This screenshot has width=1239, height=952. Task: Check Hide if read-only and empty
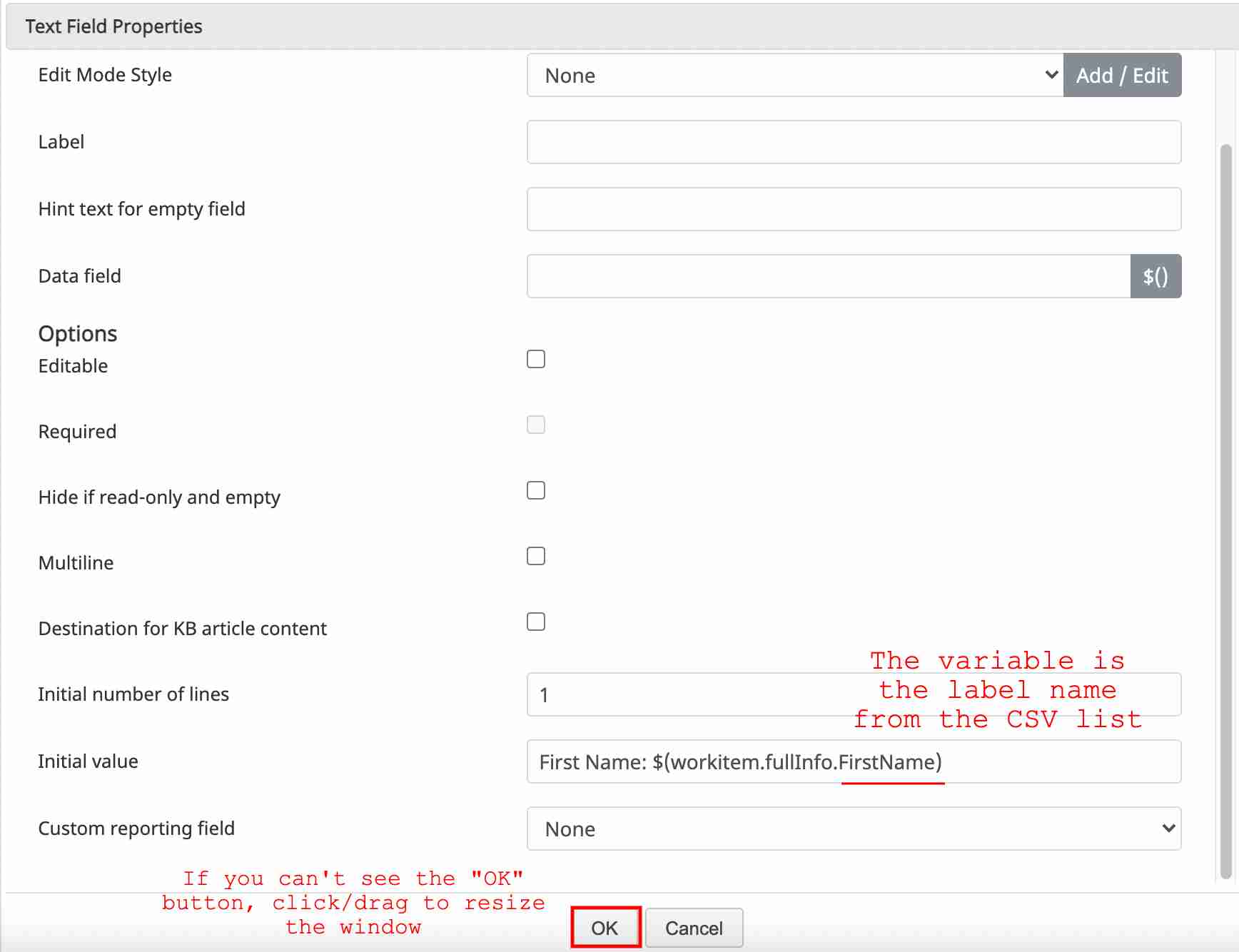point(536,490)
